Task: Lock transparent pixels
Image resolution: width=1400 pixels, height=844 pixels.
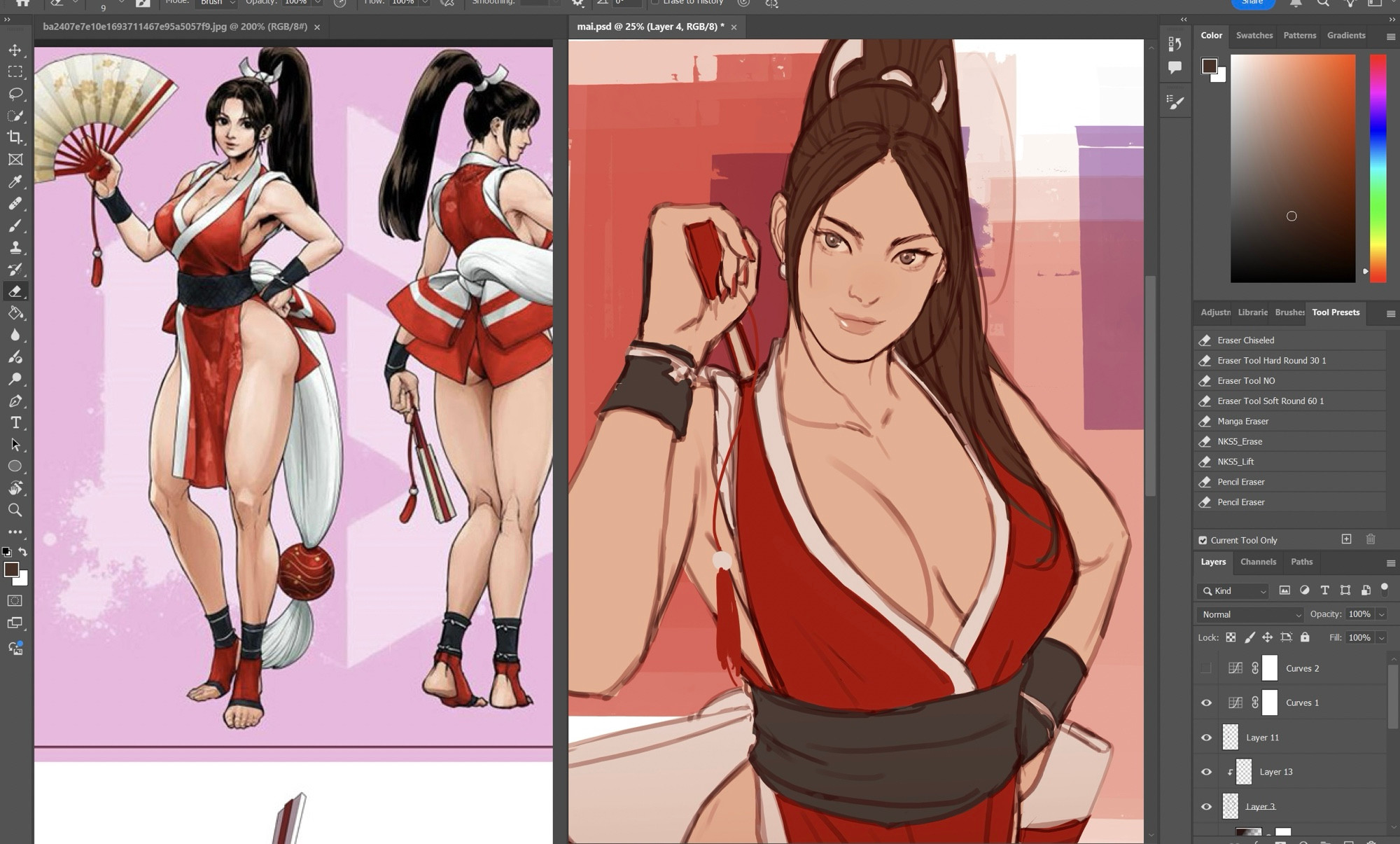Action: pyautogui.click(x=1231, y=637)
